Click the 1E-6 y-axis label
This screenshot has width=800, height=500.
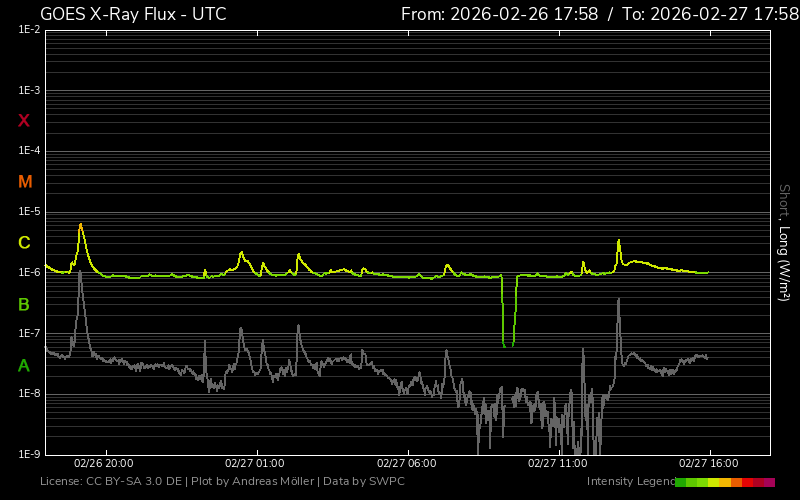click(x=29, y=272)
